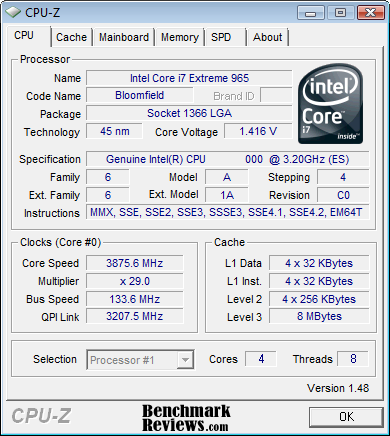Click the Specification field Genuine Intel(R) CPU
Image resolution: width=390 pixels, height=436 pixels.
pos(228,159)
